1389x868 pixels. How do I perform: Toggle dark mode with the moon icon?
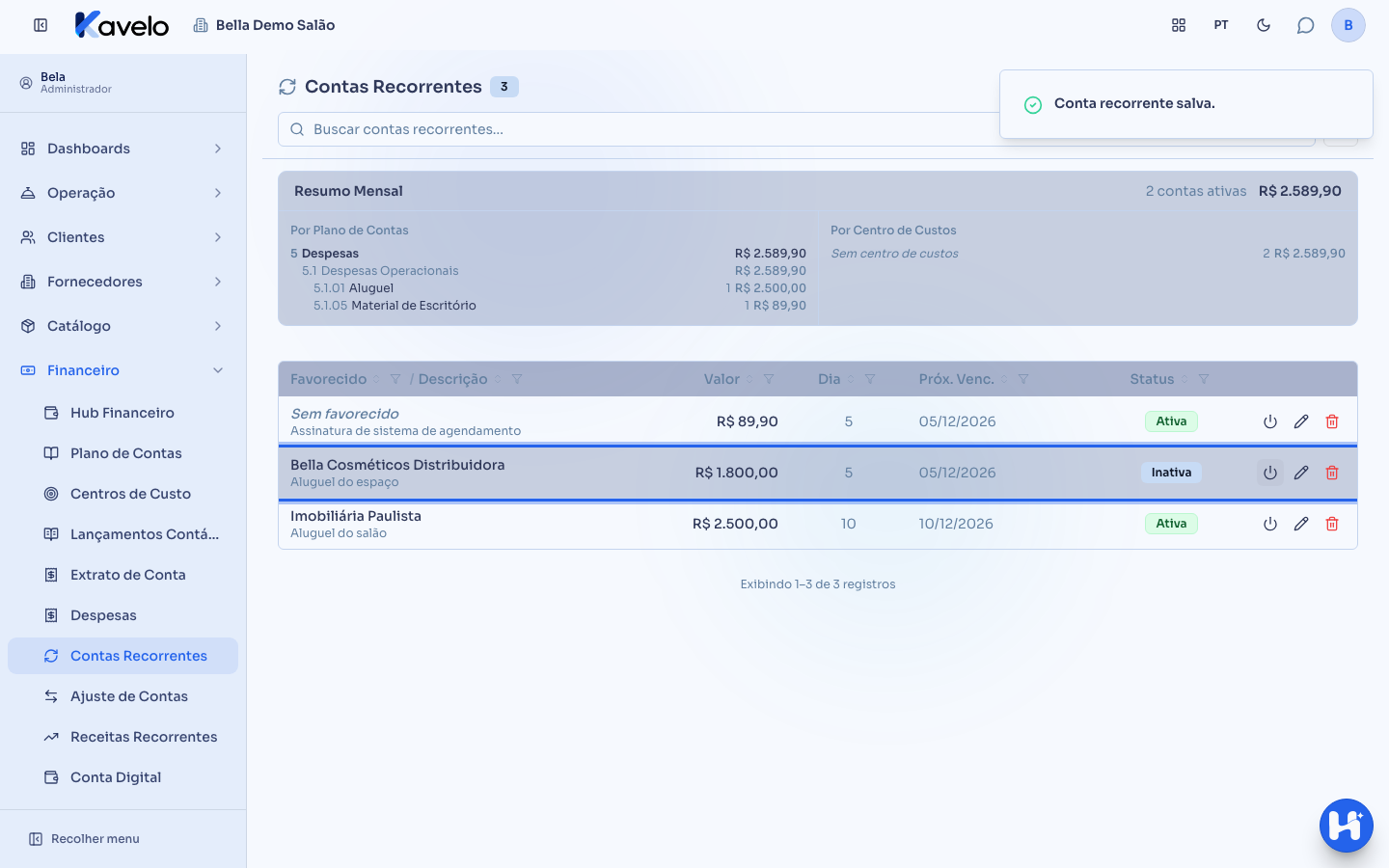coord(1264,25)
